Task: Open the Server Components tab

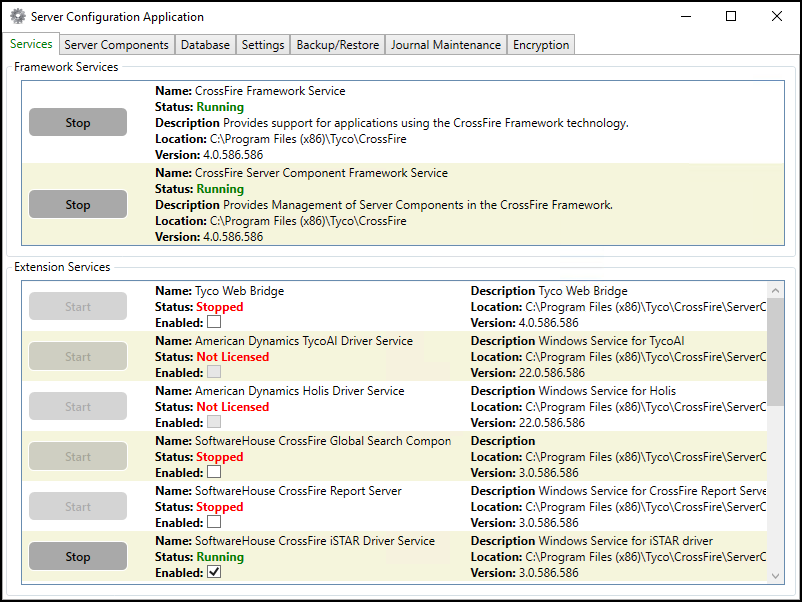Action: tap(116, 45)
